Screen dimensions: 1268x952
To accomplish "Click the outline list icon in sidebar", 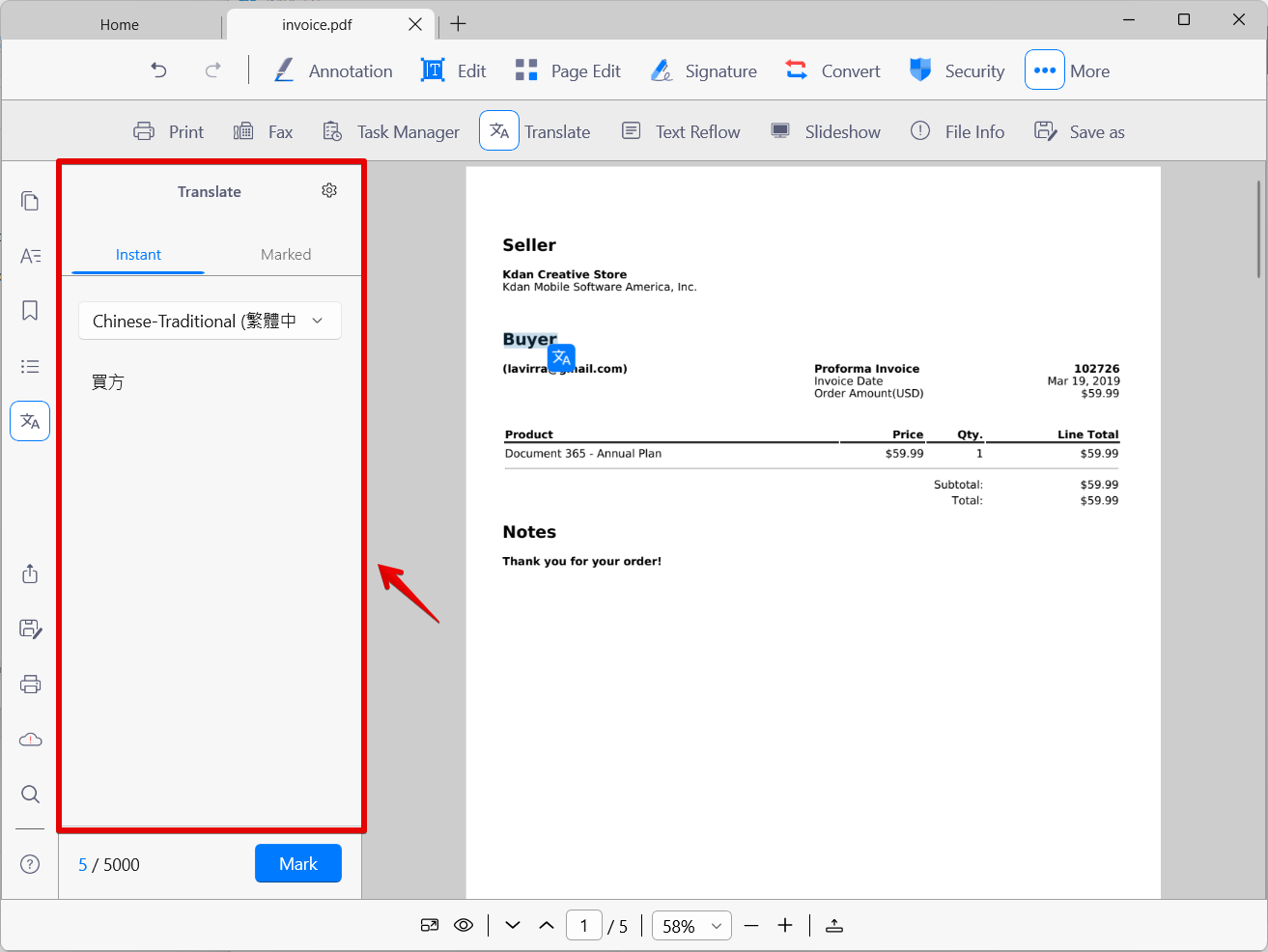I will [x=30, y=367].
